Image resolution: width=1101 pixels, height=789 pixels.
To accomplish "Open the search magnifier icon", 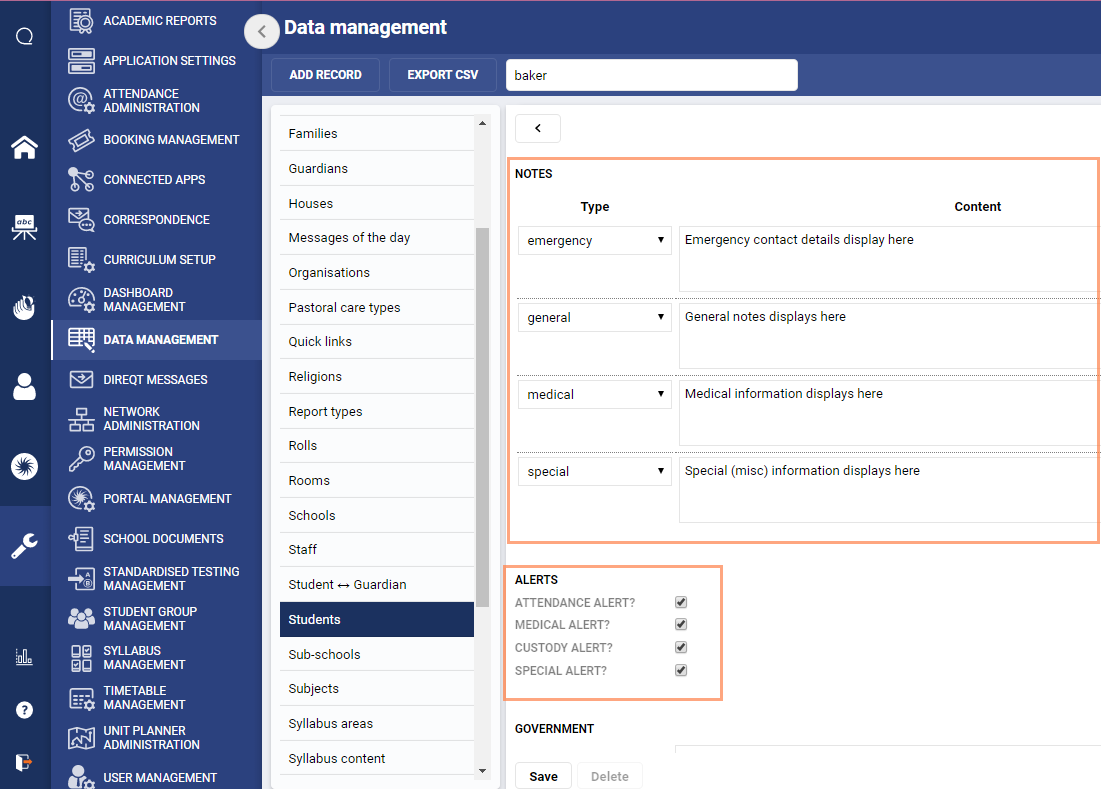I will [x=24, y=35].
